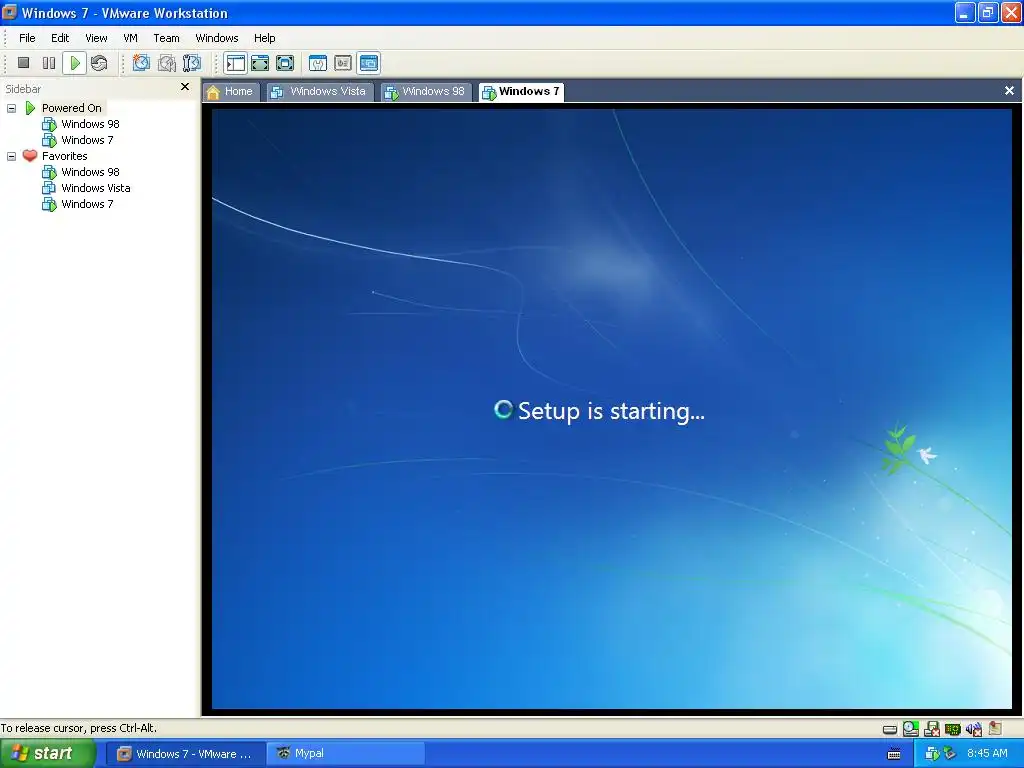Select Windows 98 under Powered On
Image resolution: width=1024 pixels, height=768 pixels.
coord(90,124)
